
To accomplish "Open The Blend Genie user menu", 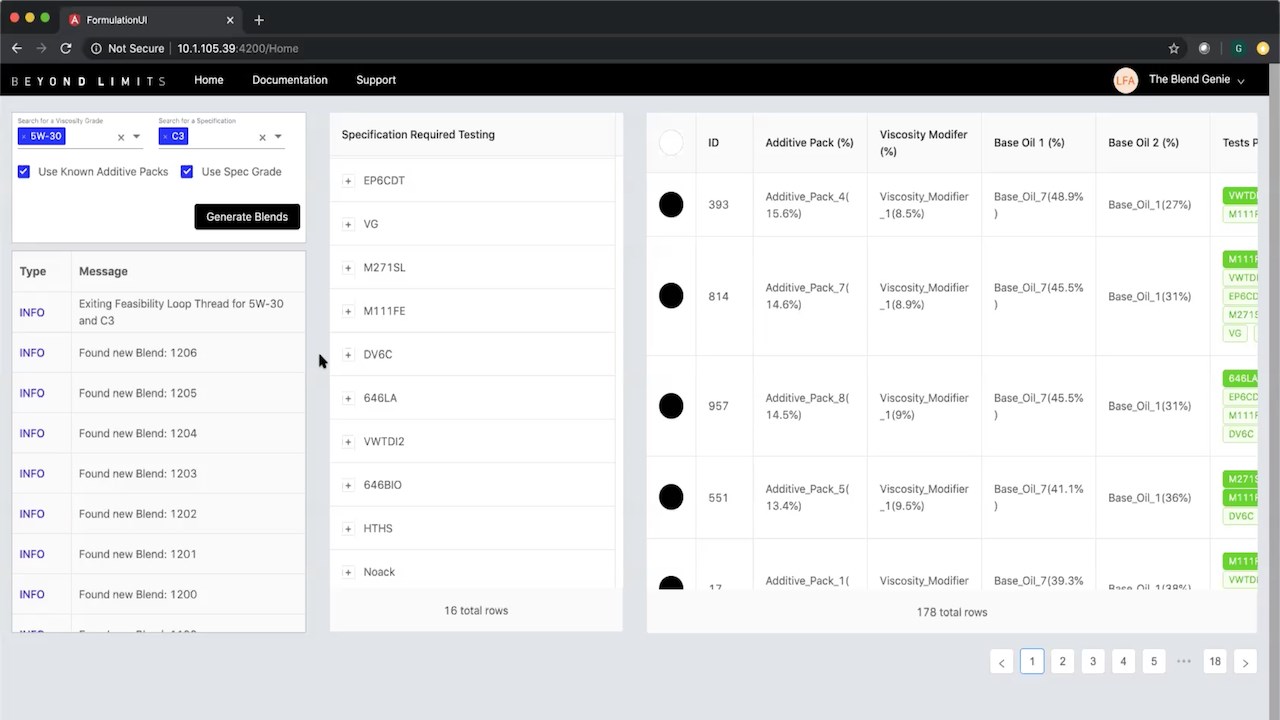I will (x=1196, y=80).
